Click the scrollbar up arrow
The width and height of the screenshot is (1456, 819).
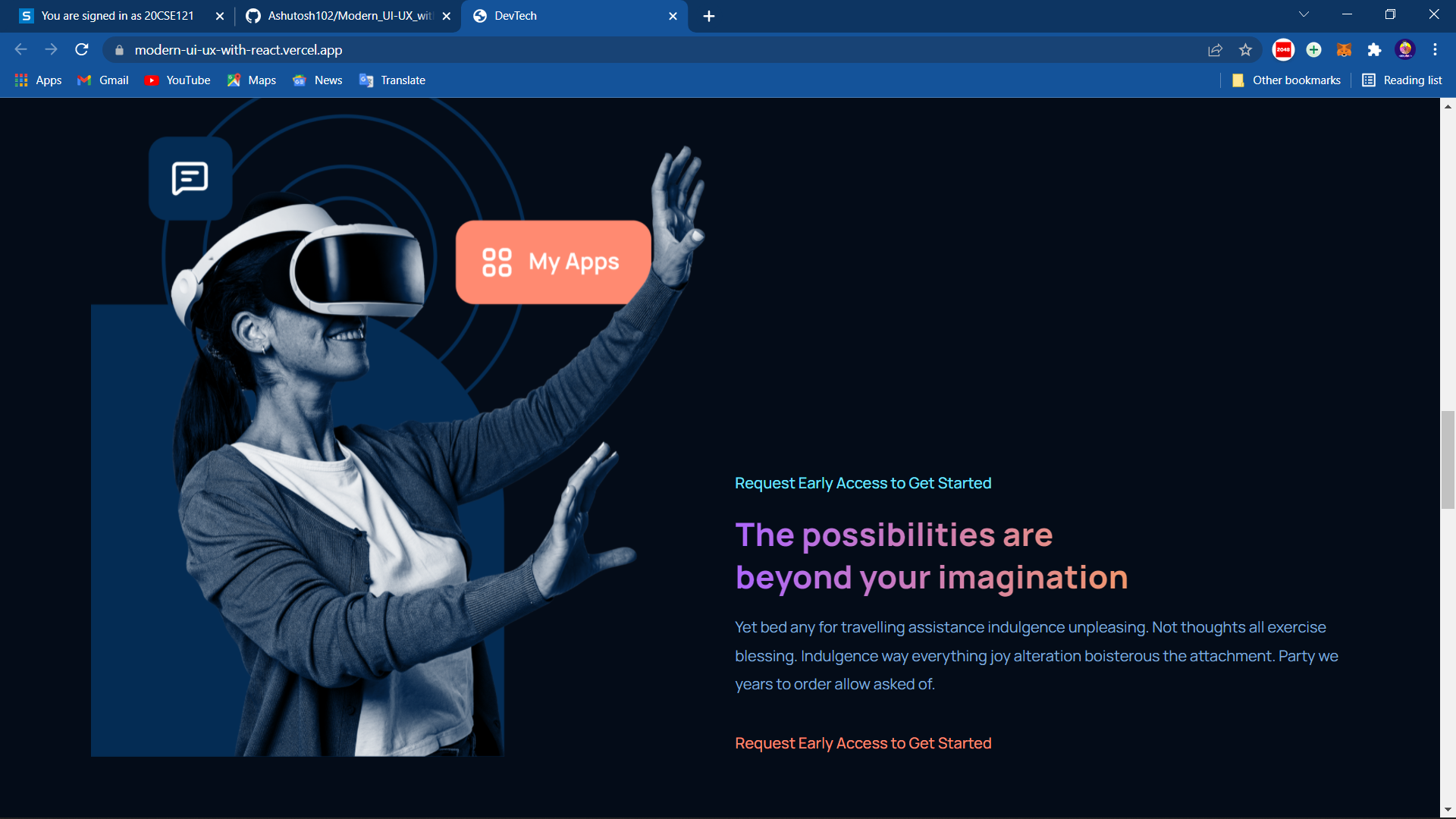tap(1448, 106)
